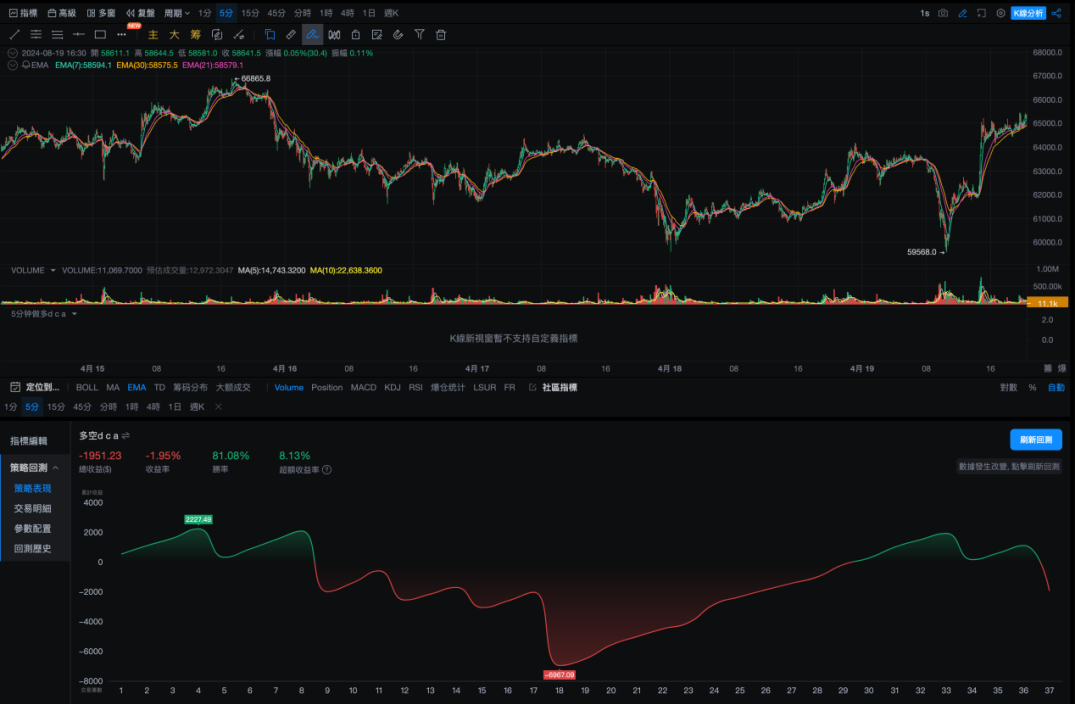This screenshot has height=704, width=1075.
Task: Click the note edit icon
Action: coord(376,34)
